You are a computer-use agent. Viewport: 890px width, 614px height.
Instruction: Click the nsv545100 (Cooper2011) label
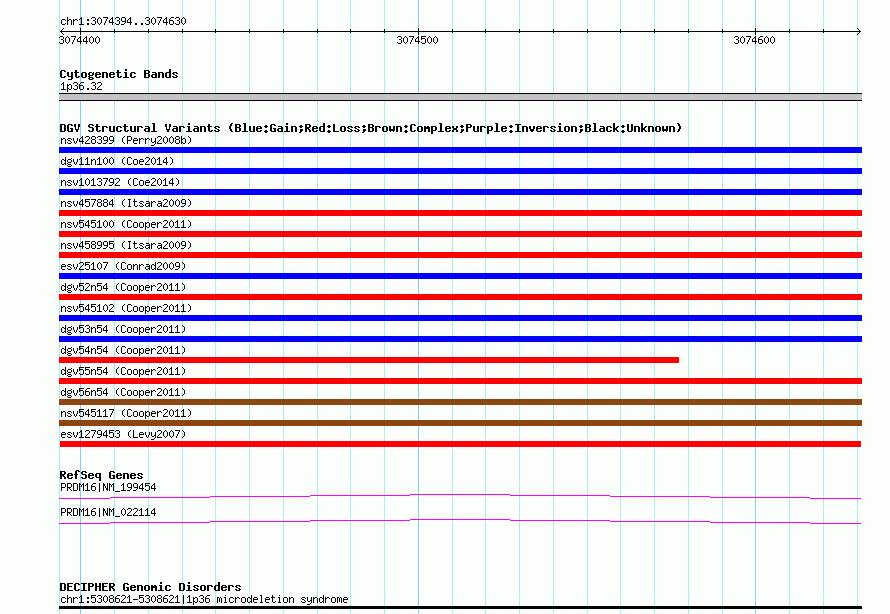tap(126, 224)
